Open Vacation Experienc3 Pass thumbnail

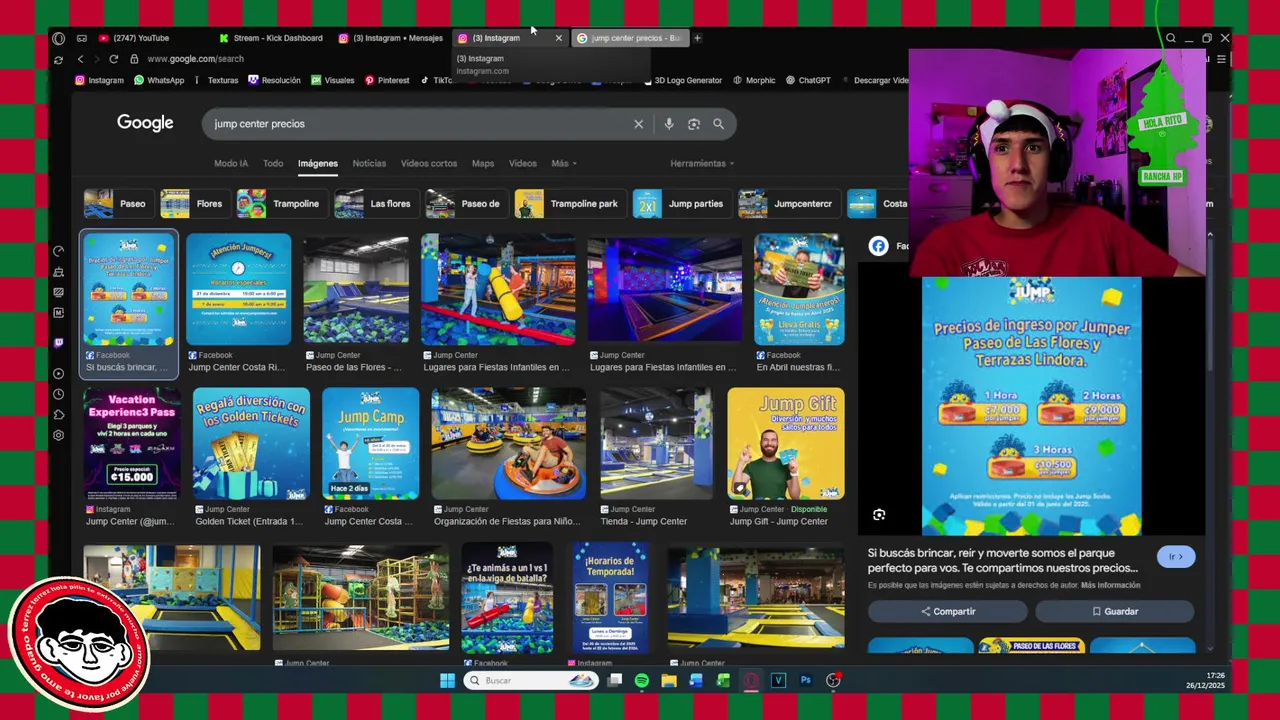point(131,444)
